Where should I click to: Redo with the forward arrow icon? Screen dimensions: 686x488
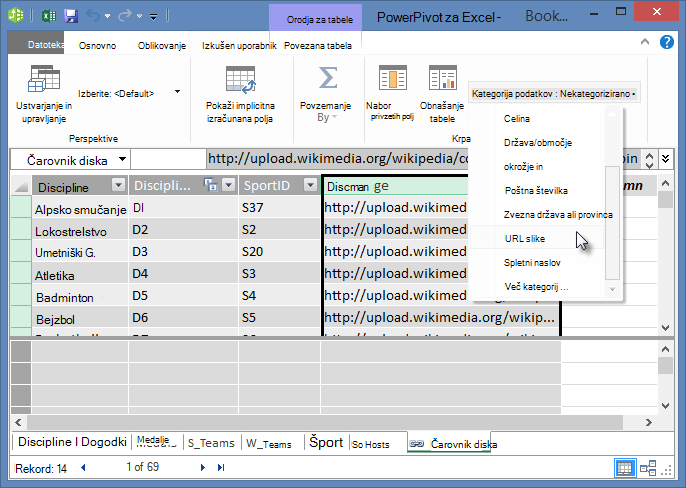125,16
